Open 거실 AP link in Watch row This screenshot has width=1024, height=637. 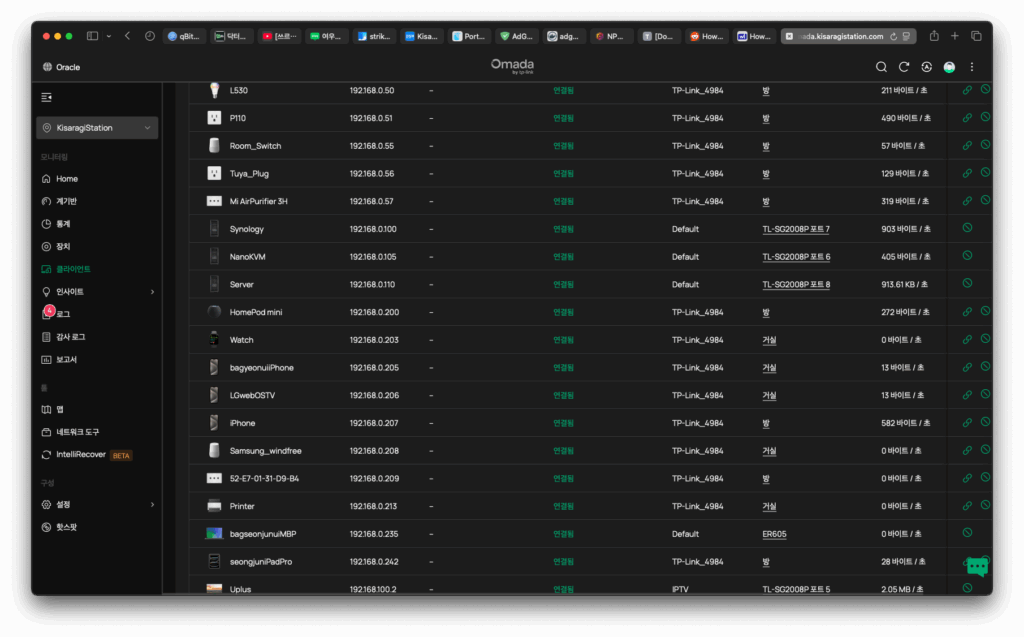[769, 340]
